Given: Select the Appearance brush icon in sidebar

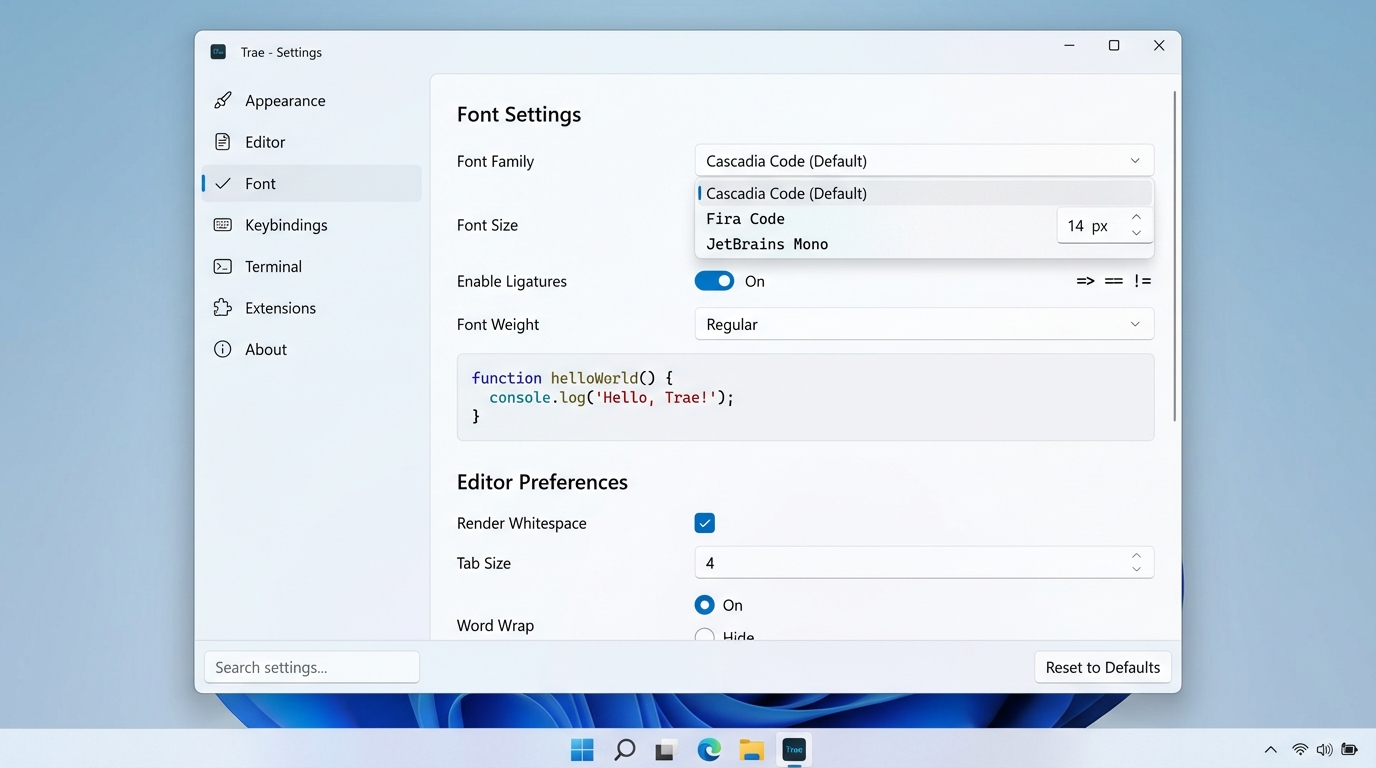Looking at the screenshot, I should [x=224, y=100].
